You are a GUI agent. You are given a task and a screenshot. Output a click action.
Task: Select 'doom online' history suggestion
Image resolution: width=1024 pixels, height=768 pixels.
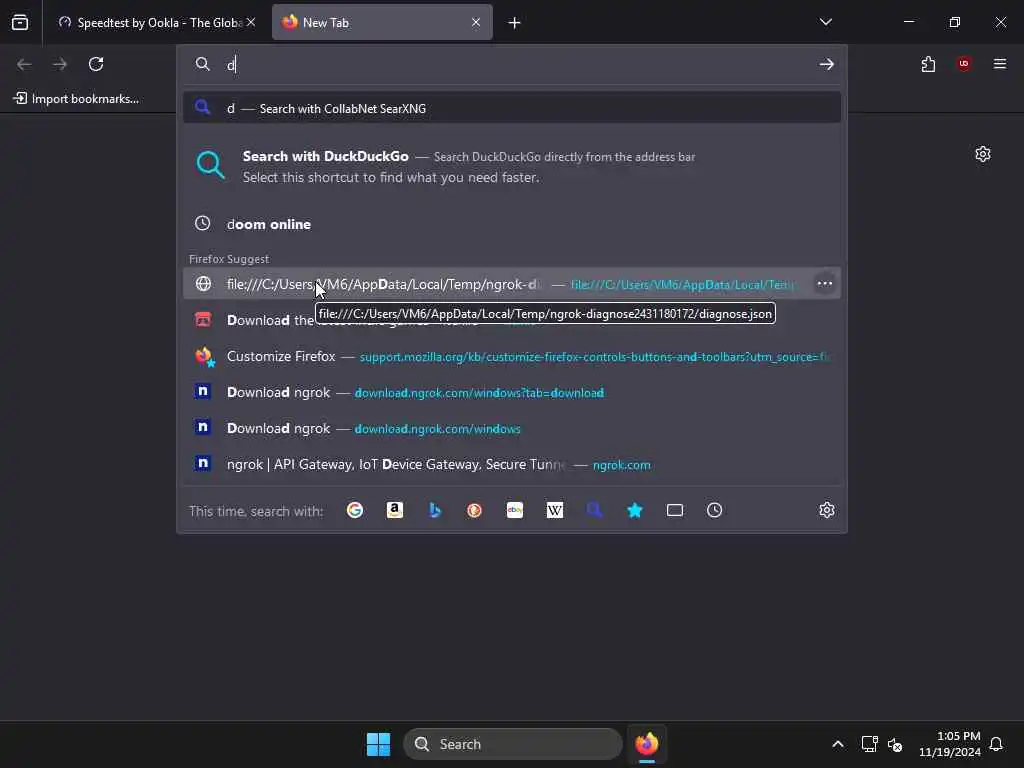512,224
